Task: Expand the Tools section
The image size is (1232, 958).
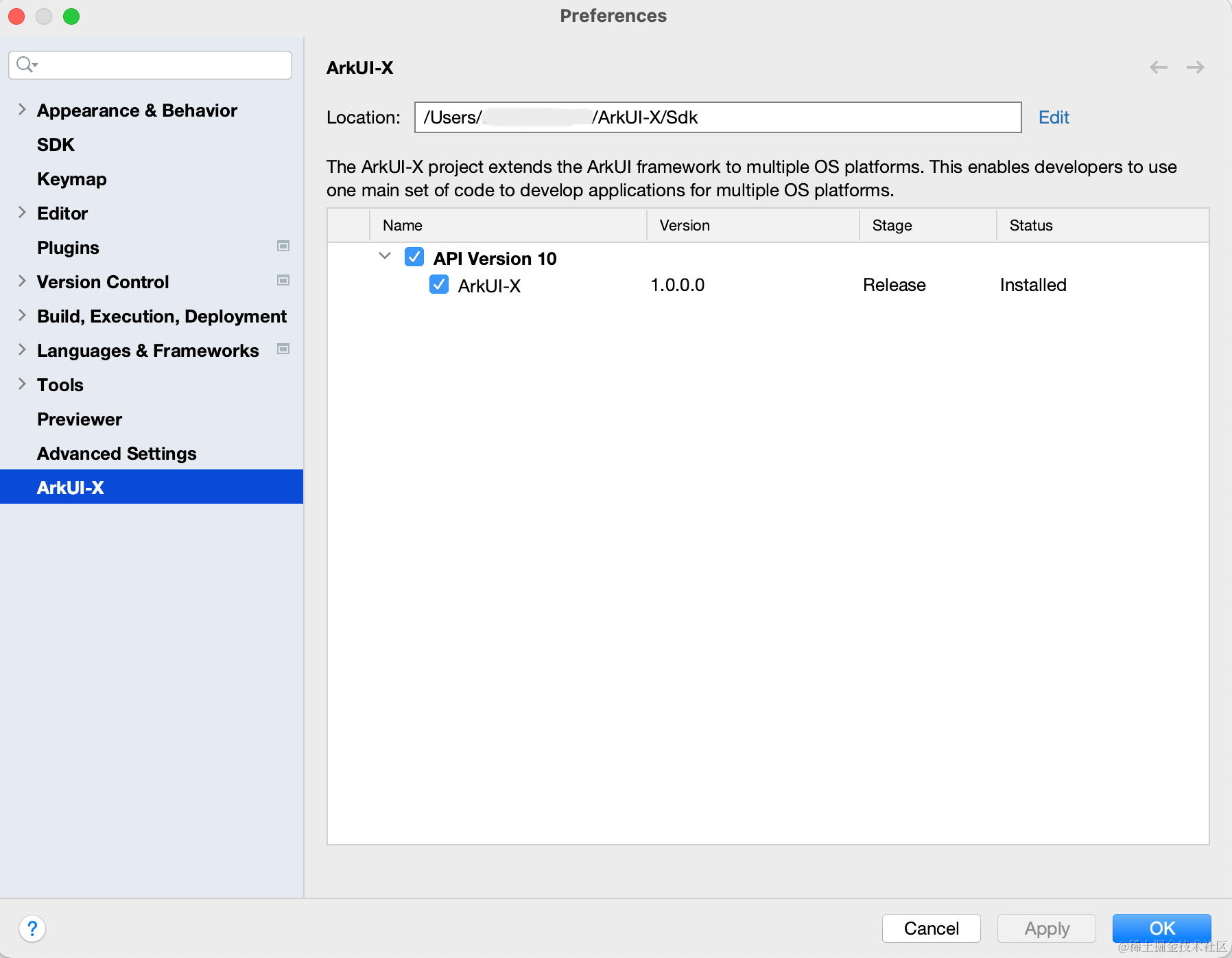Action: pyautogui.click(x=22, y=384)
